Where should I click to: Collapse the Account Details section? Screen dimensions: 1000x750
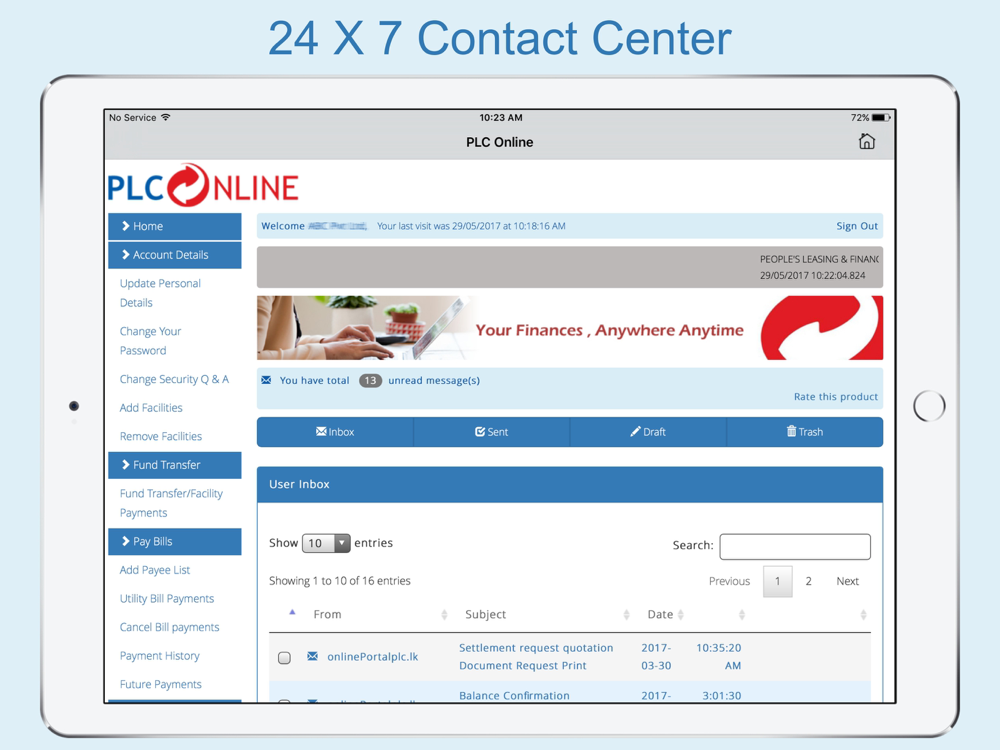pos(175,255)
